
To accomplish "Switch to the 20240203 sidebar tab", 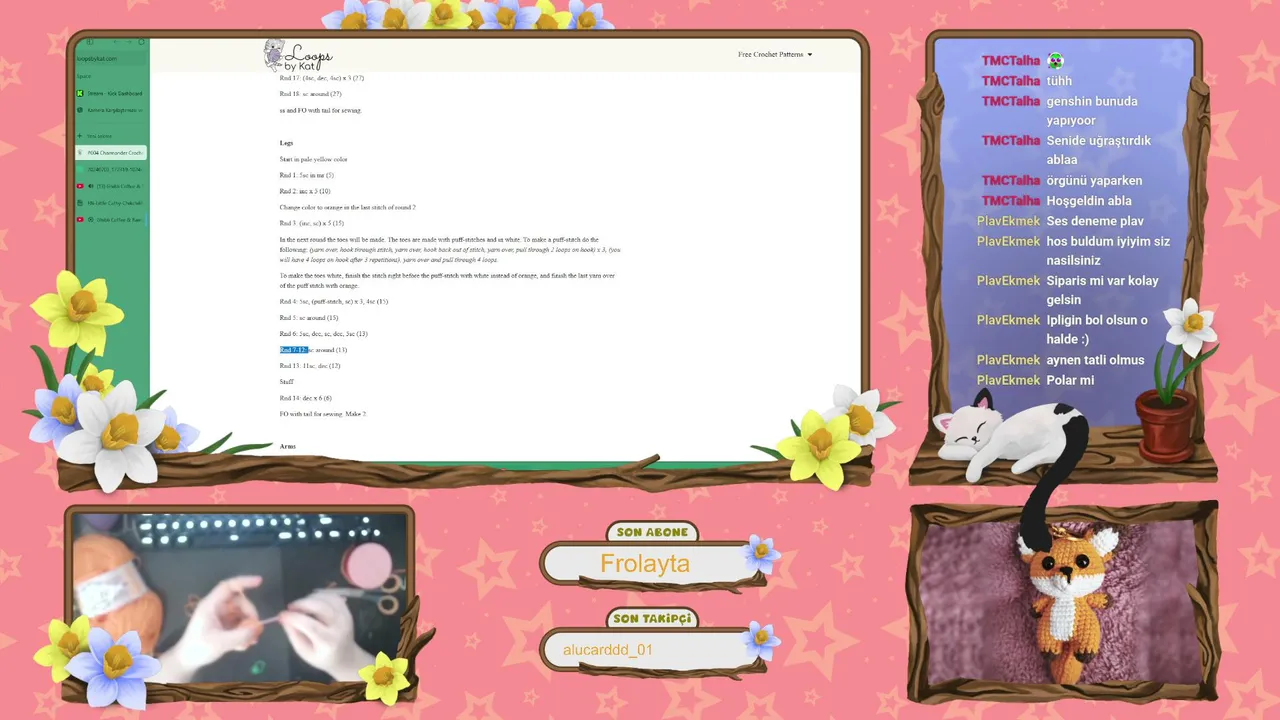I will (x=111, y=170).
